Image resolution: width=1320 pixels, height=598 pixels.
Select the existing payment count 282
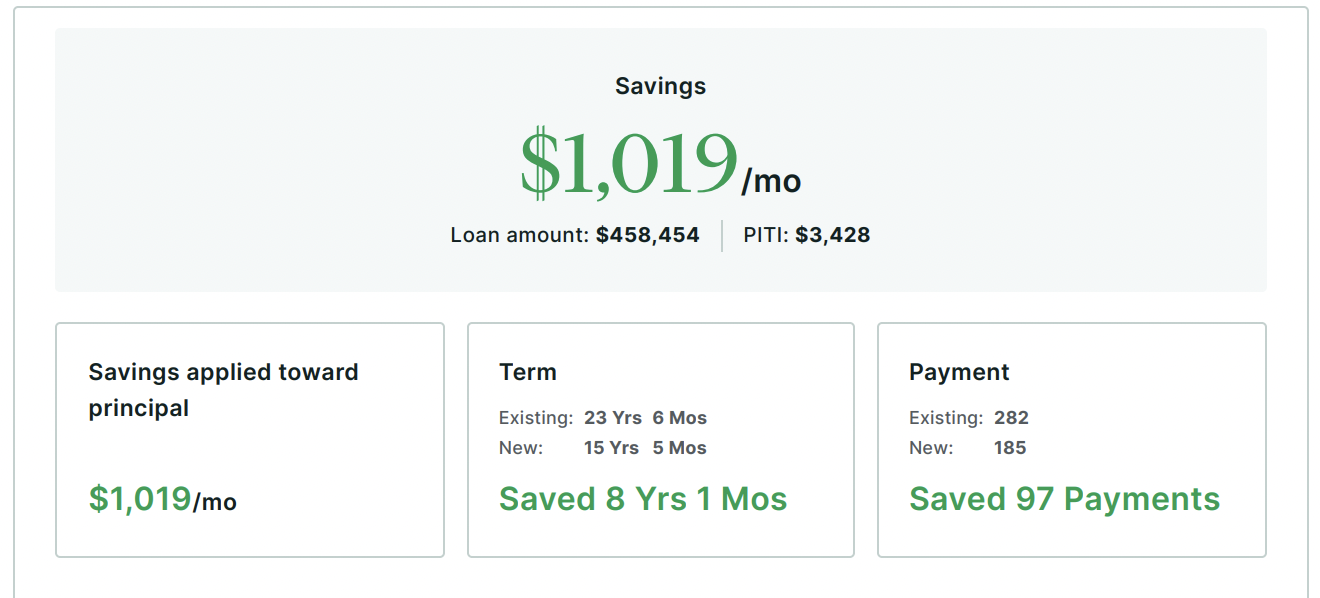point(1011,418)
